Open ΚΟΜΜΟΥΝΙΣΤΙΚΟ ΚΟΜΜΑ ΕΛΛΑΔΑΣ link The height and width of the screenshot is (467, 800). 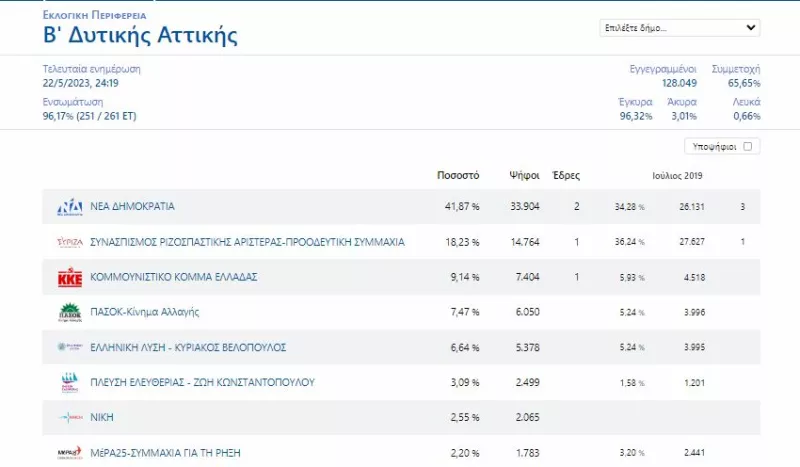pyautogui.click(x=173, y=277)
